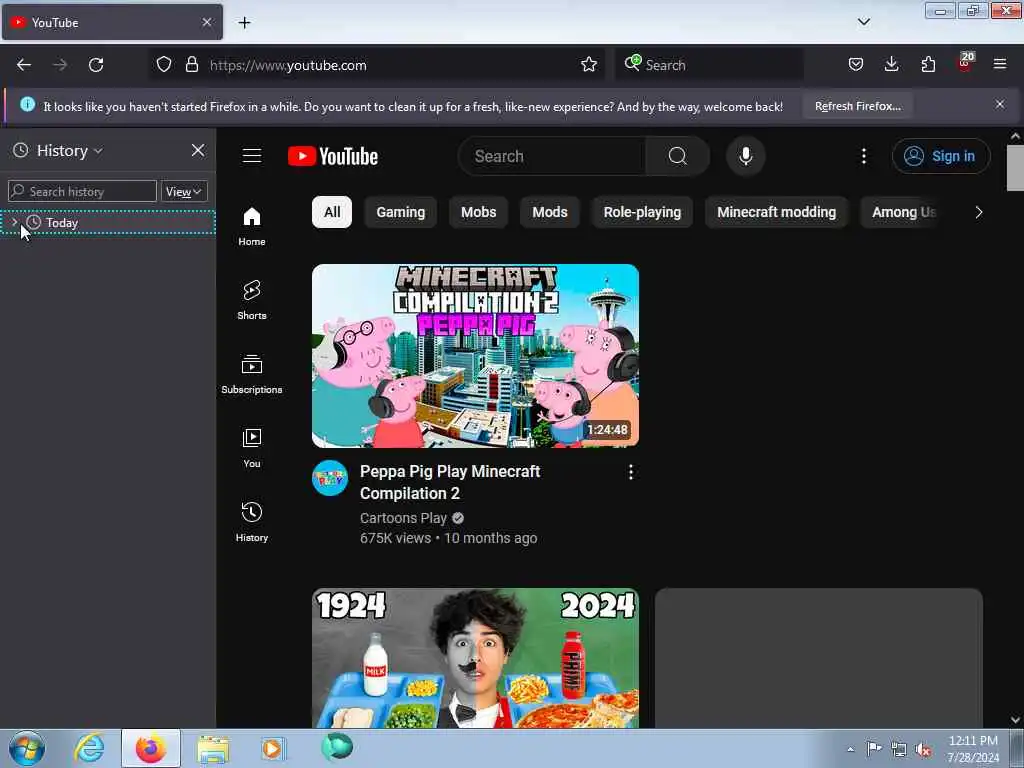Select the Gaming filter chip
Viewport: 1024px width, 768px height.
click(x=400, y=212)
